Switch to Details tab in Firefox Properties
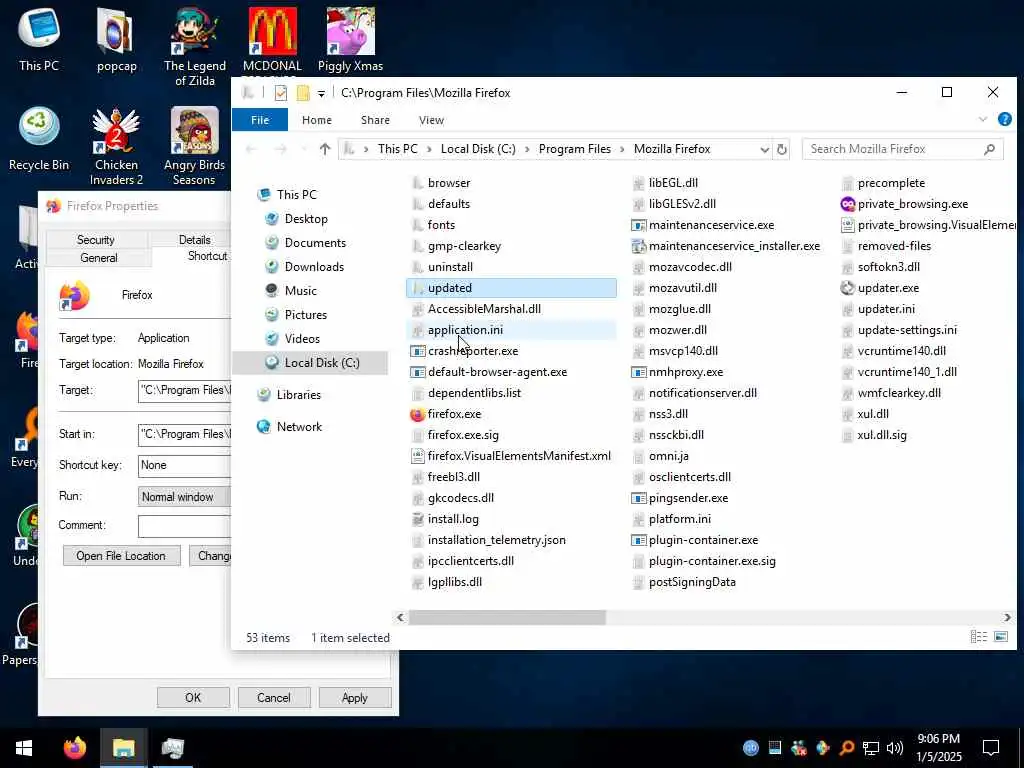This screenshot has width=1024, height=768. point(195,240)
